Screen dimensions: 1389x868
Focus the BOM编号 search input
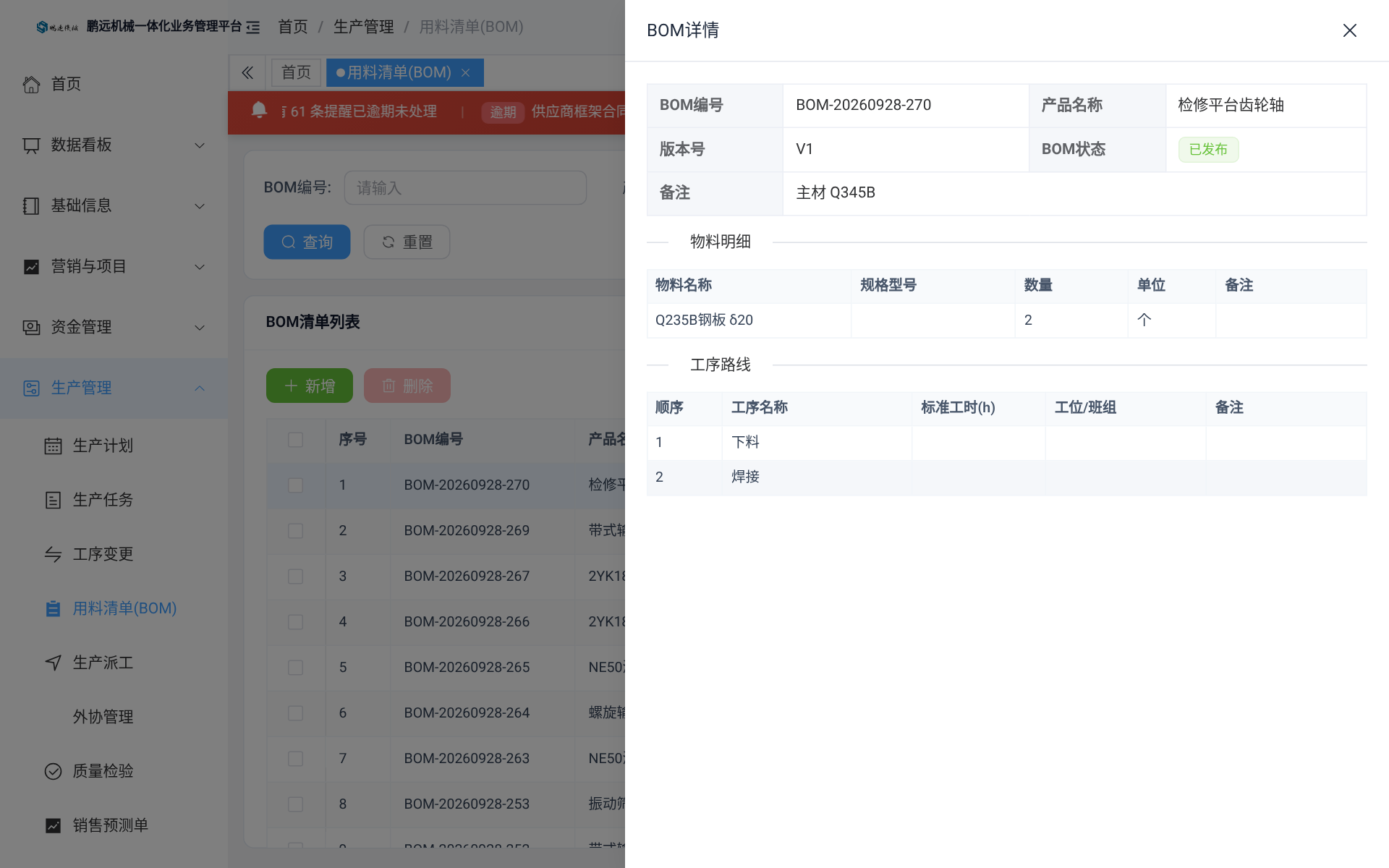click(x=465, y=187)
